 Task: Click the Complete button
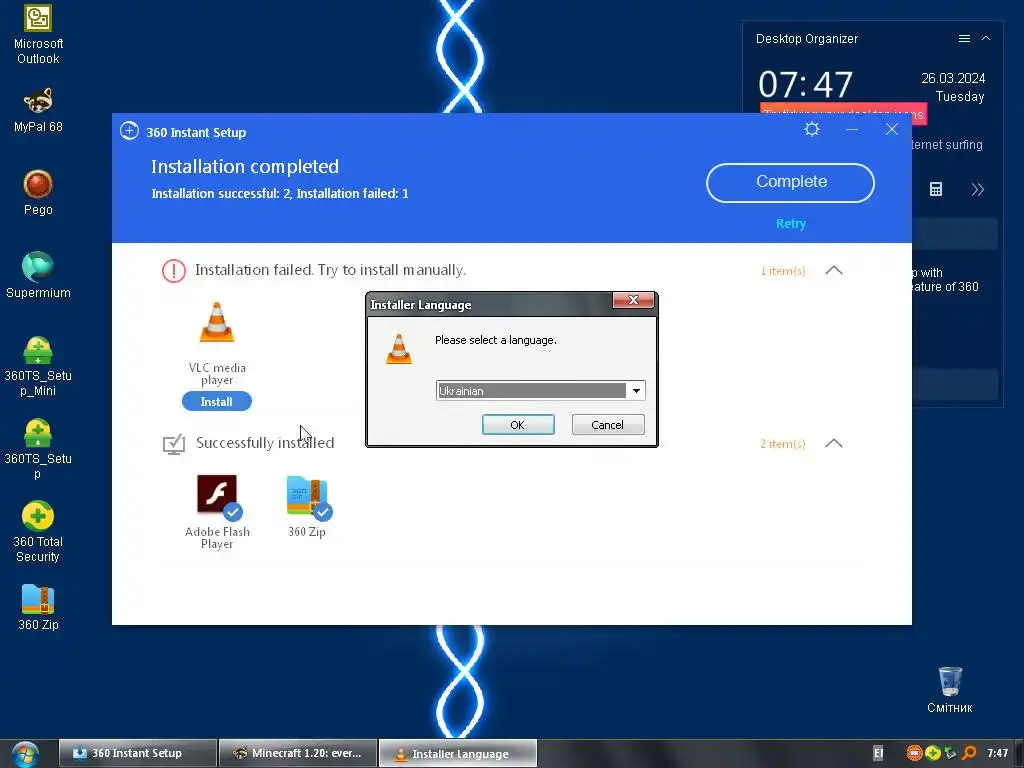[790, 182]
